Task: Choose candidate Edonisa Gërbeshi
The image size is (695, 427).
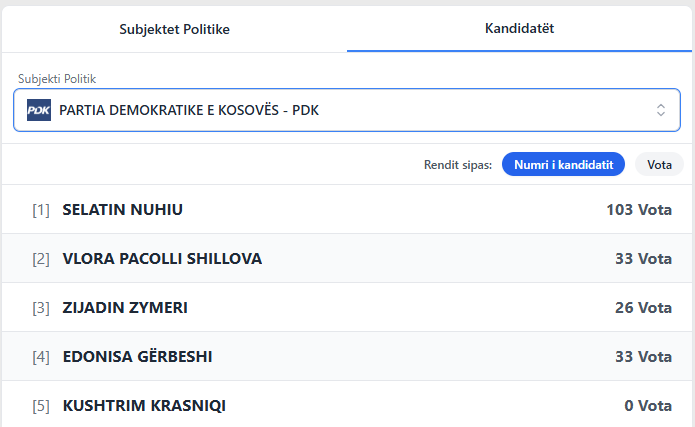Action: 137,356
